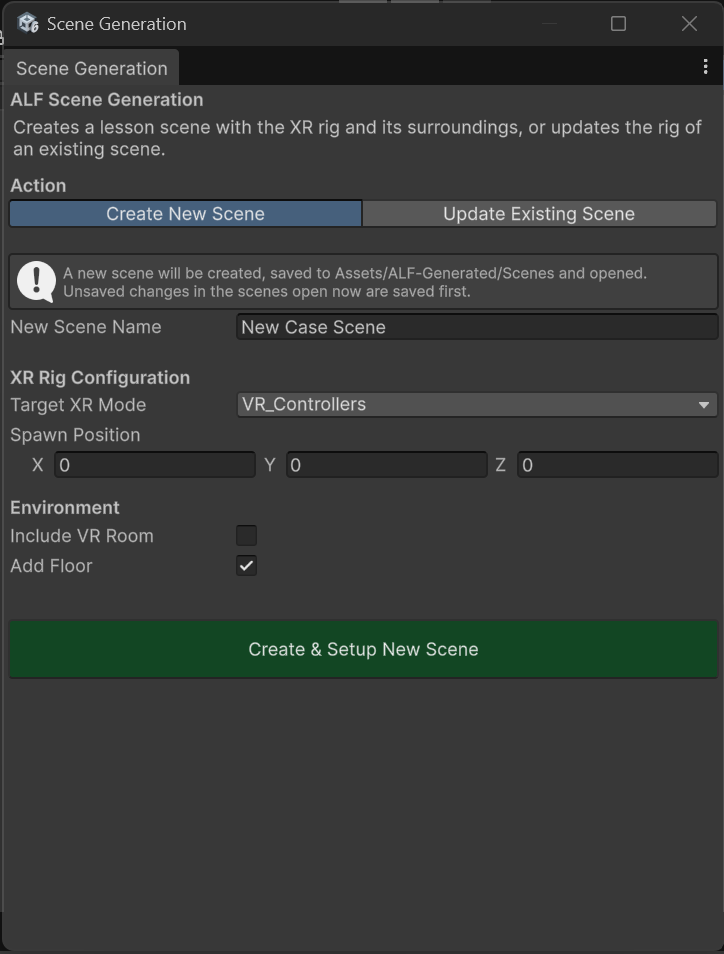Click the 'Target XR Mode' label
724x954 pixels.
pyautogui.click(x=78, y=405)
